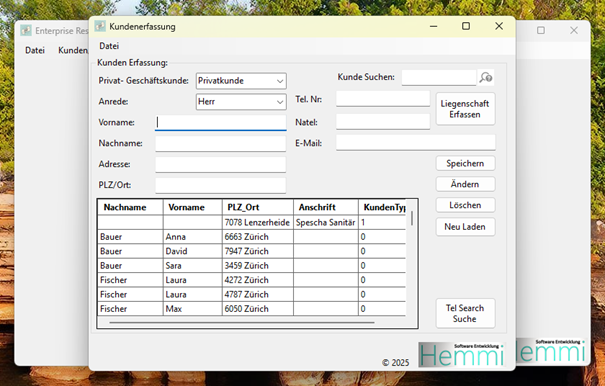Select the Spescha Sanitär cell
The width and height of the screenshot is (605, 386).
click(x=326, y=222)
